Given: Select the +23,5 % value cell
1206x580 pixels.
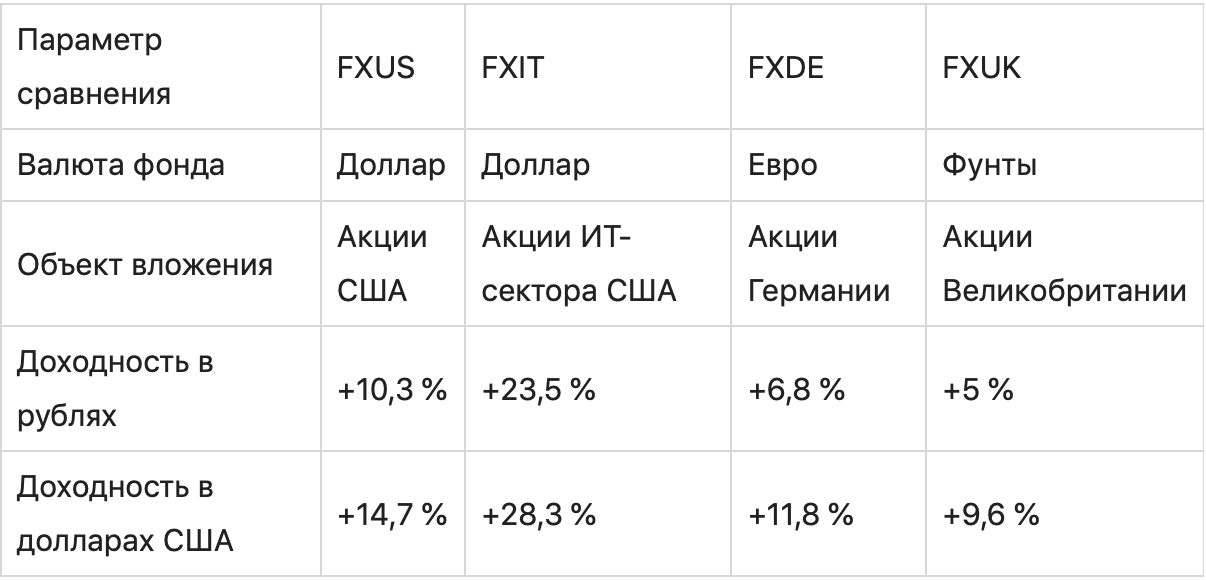Looking at the screenshot, I should (538, 390).
